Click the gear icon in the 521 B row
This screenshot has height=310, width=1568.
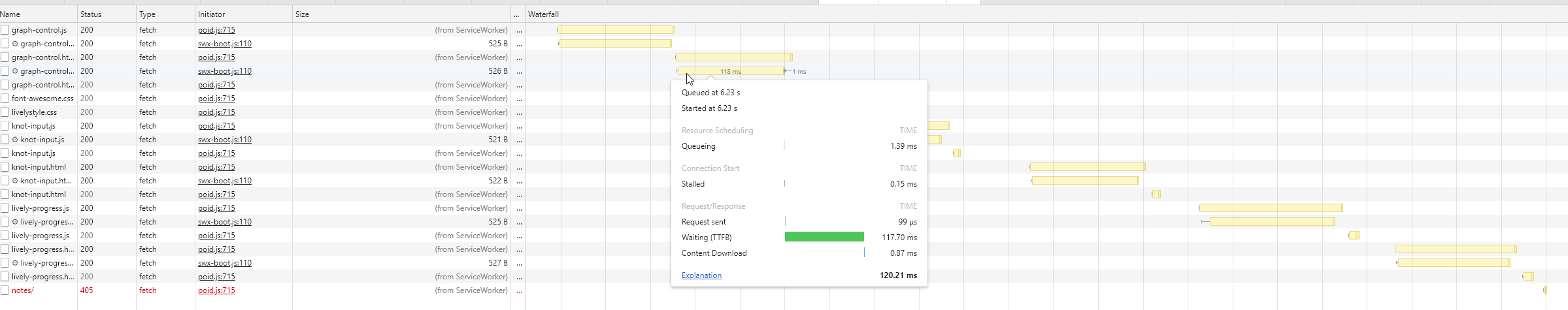15,140
